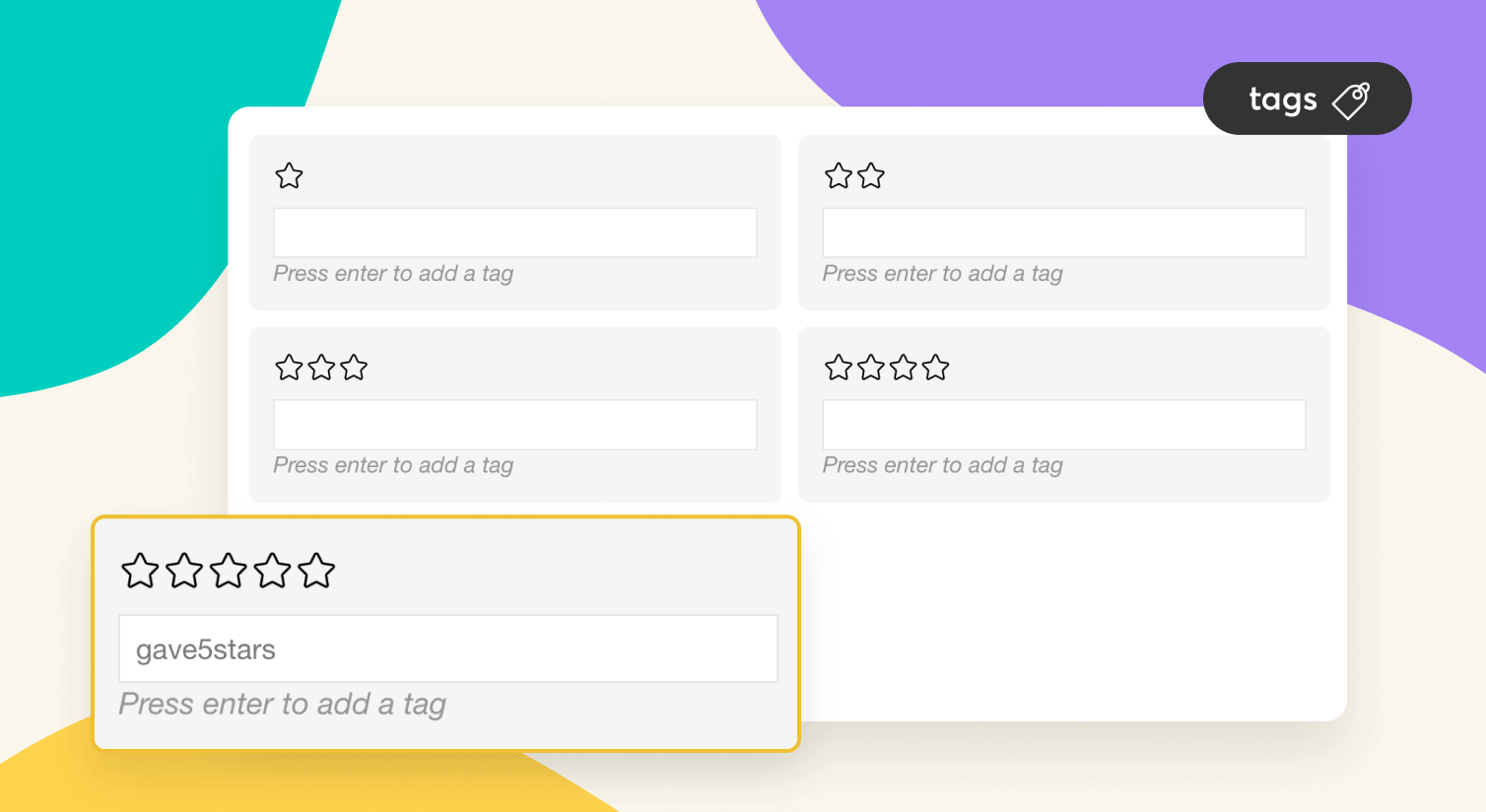Viewport: 1486px width, 812px height.
Task: Click the second star in the three-star card
Action: click(x=321, y=368)
